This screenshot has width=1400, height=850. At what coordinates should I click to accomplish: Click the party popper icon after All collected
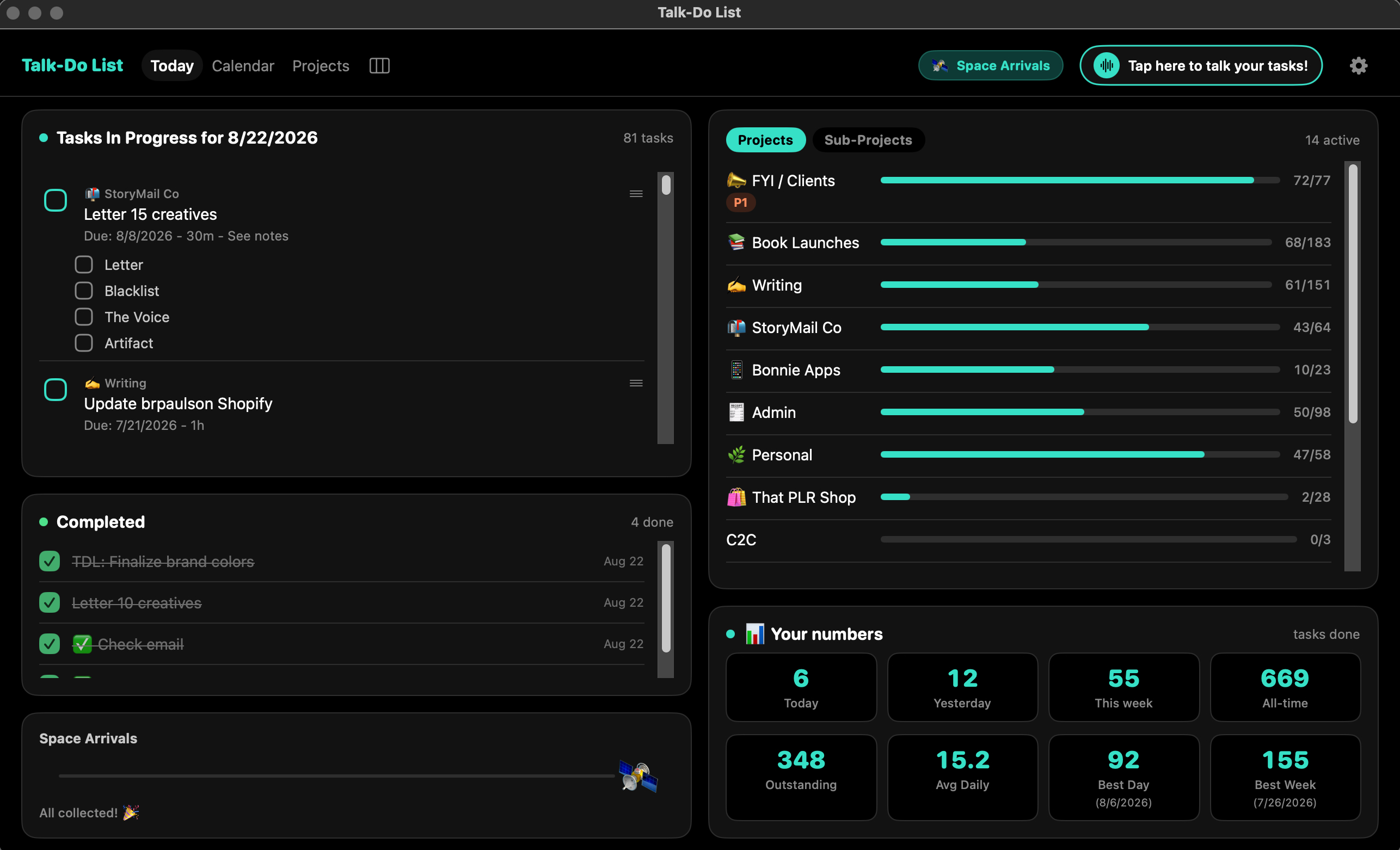pyautogui.click(x=131, y=812)
